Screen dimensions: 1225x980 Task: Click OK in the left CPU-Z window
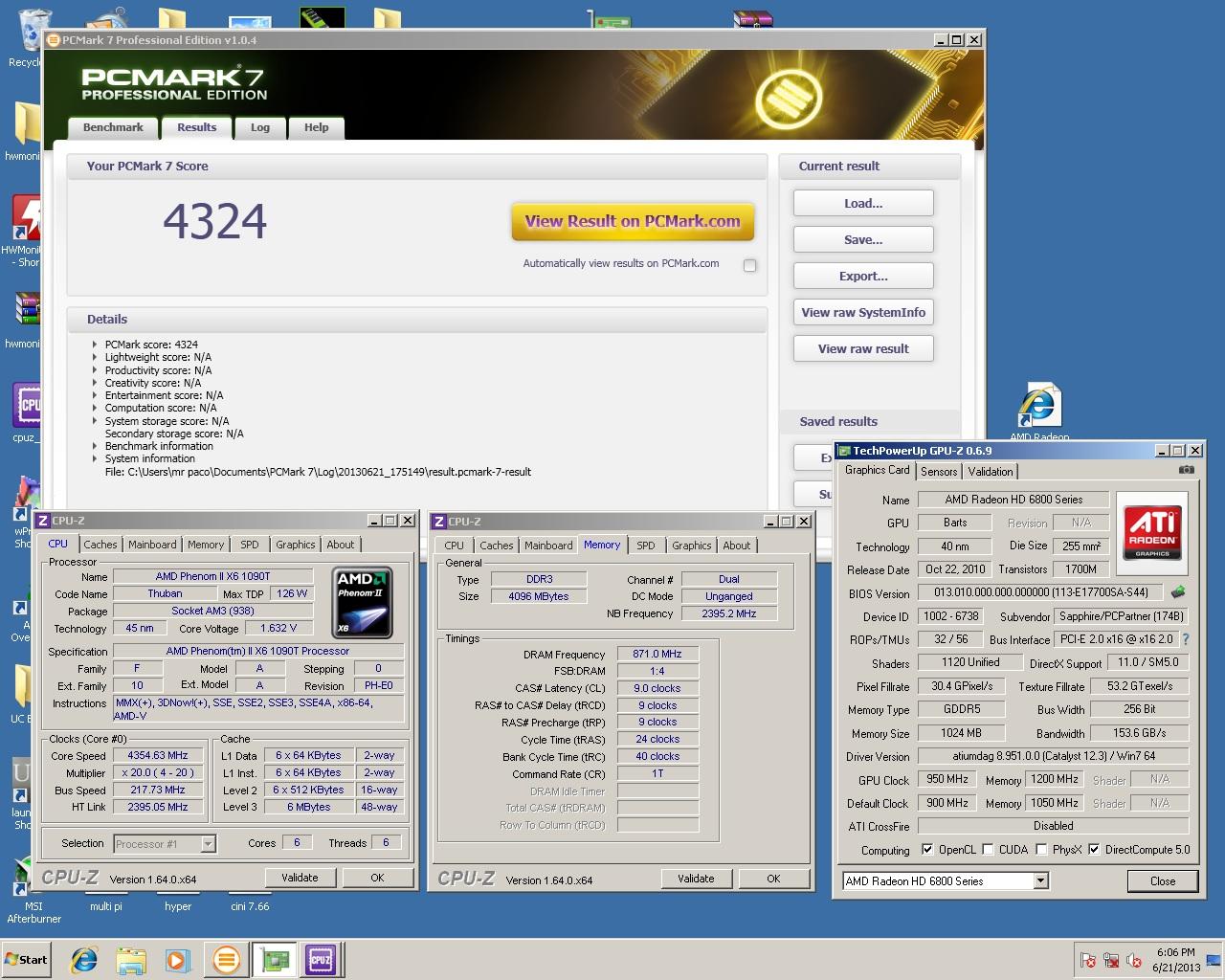[x=377, y=878]
